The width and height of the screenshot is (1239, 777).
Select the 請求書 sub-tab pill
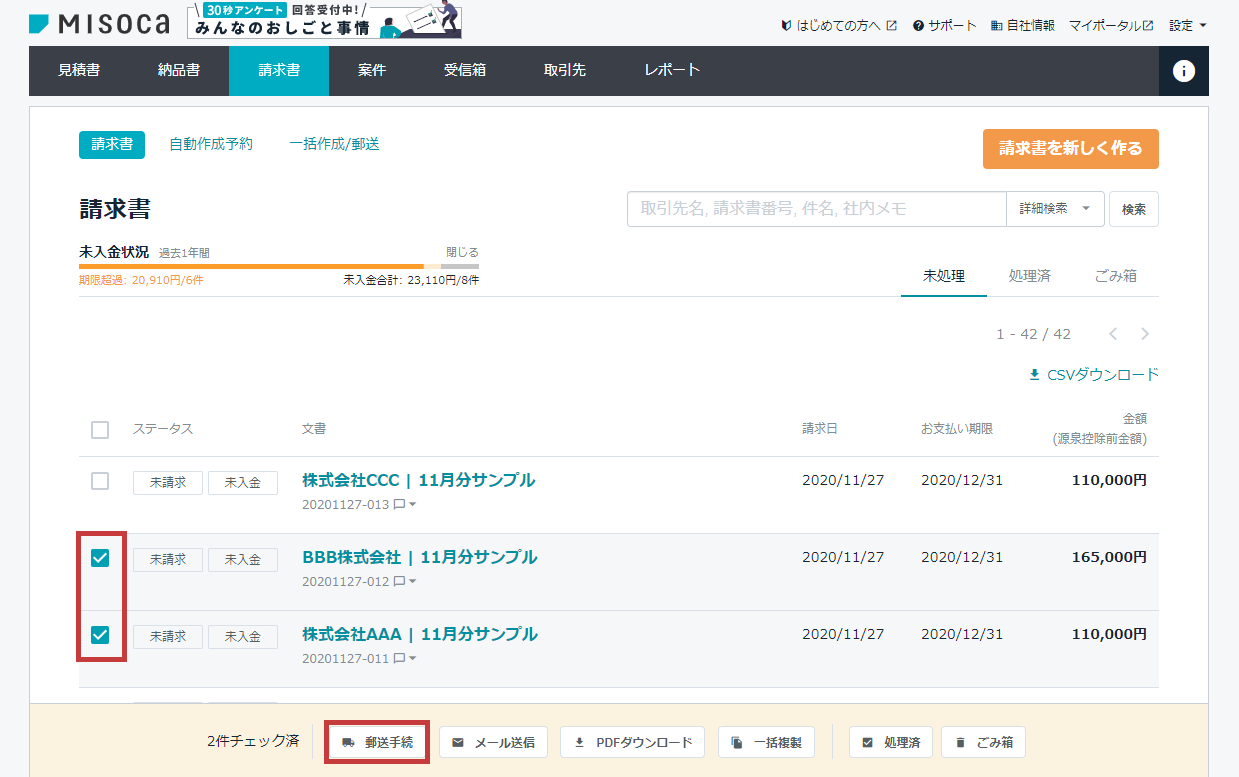[112, 144]
